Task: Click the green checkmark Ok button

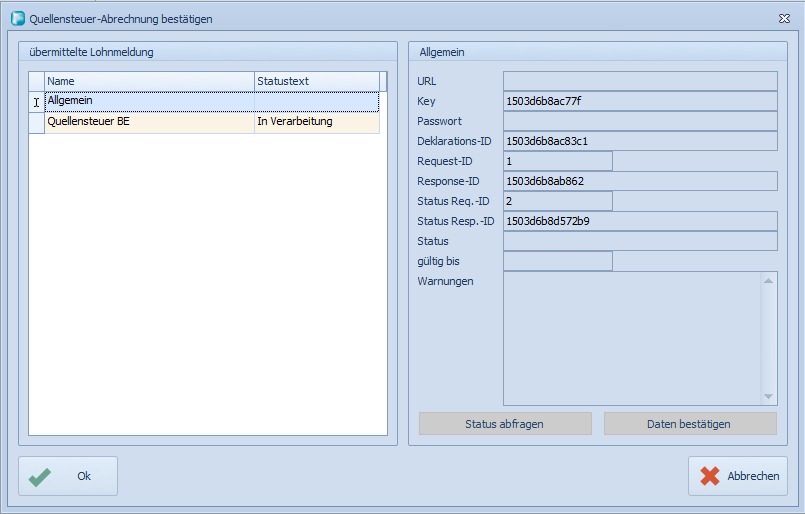Action: [68, 476]
